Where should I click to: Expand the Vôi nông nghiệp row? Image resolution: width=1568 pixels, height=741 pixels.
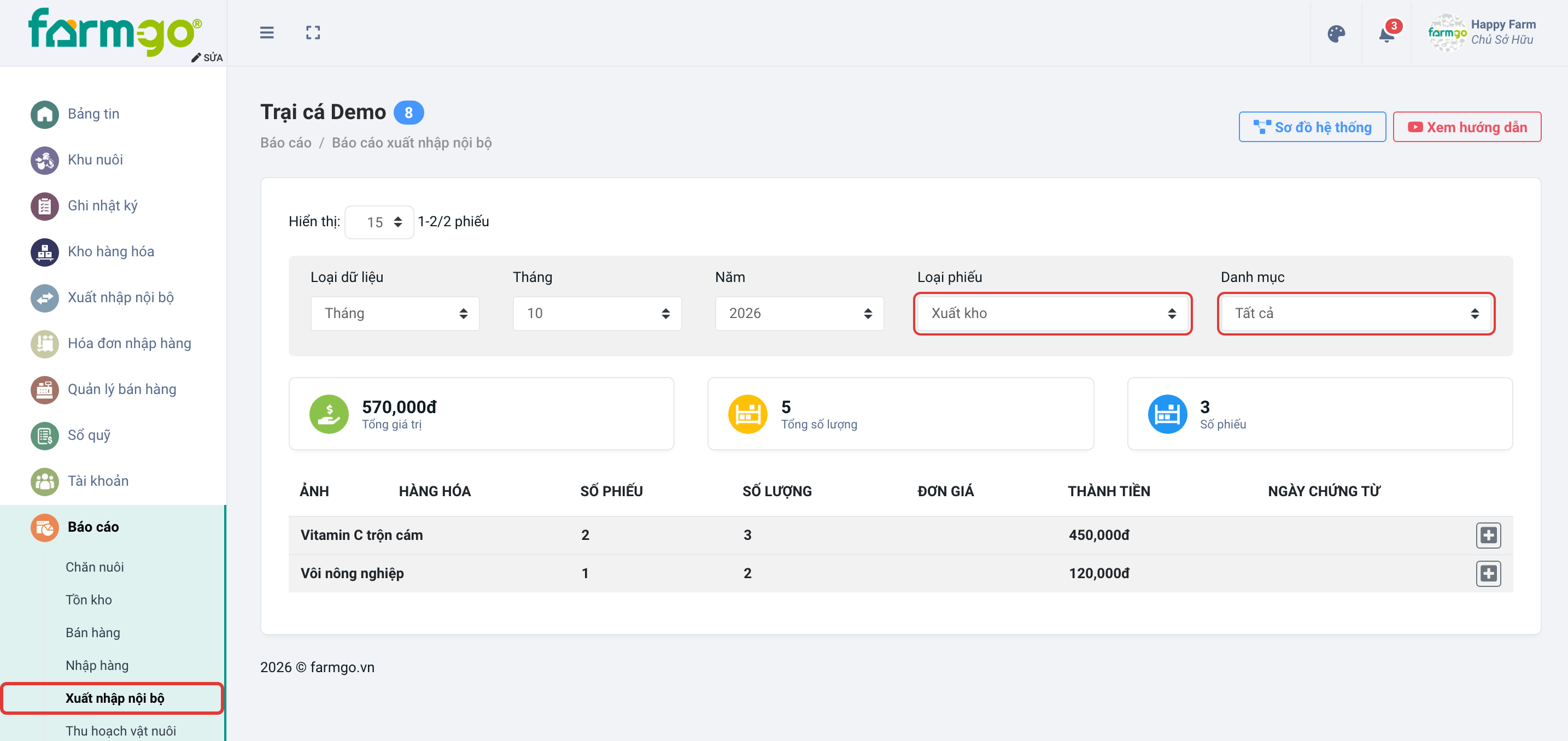coord(1488,574)
